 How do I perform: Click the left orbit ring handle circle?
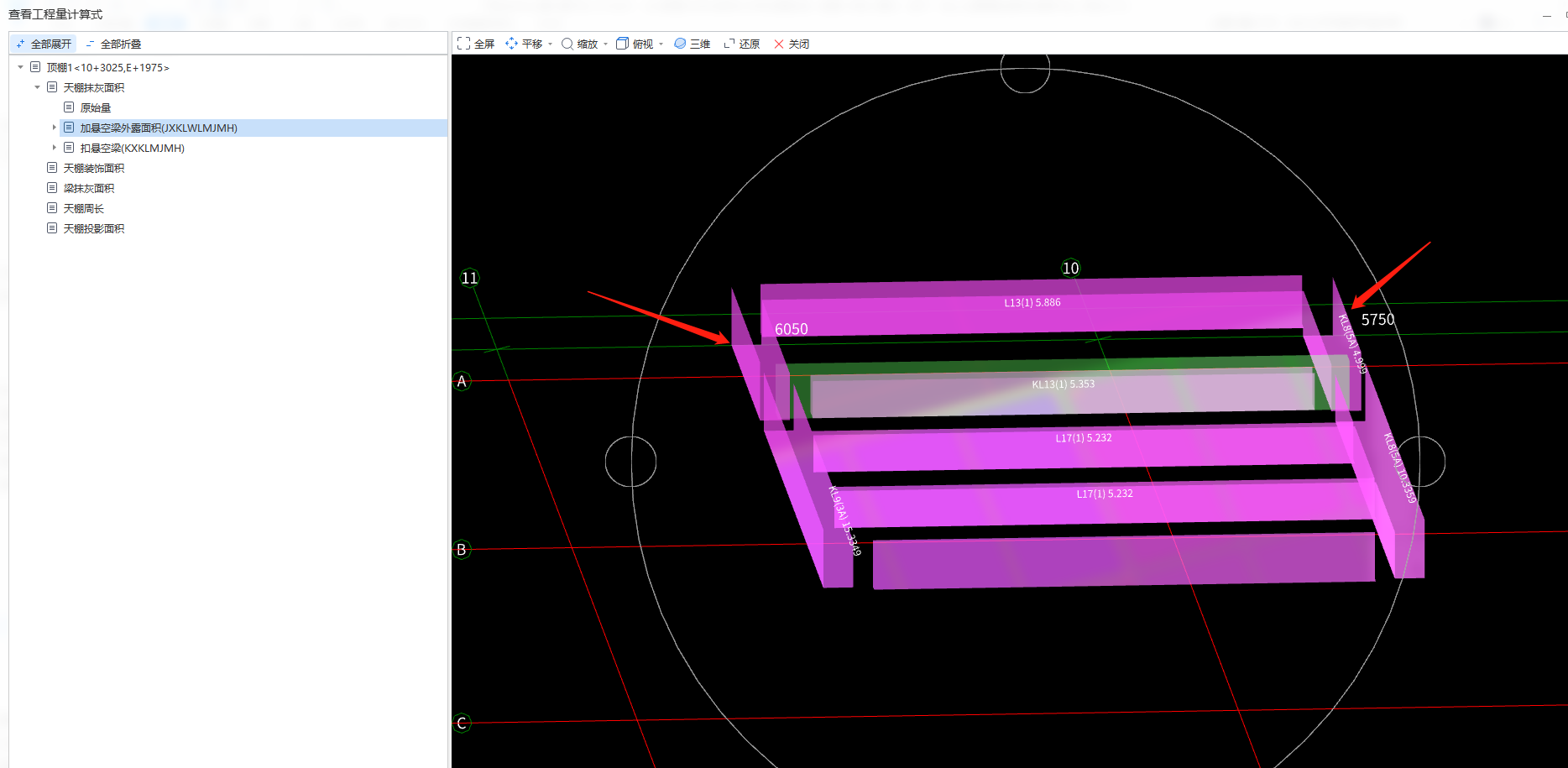pos(630,462)
